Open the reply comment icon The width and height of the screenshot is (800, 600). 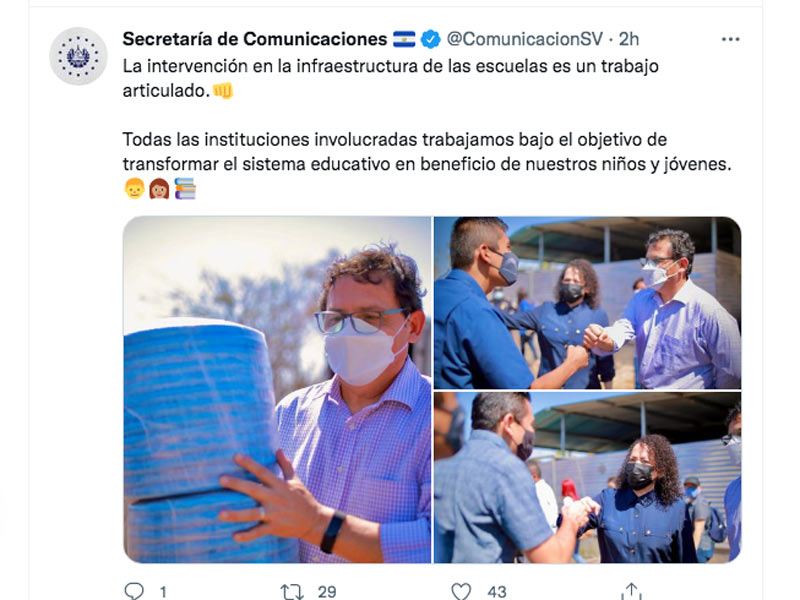tap(134, 591)
